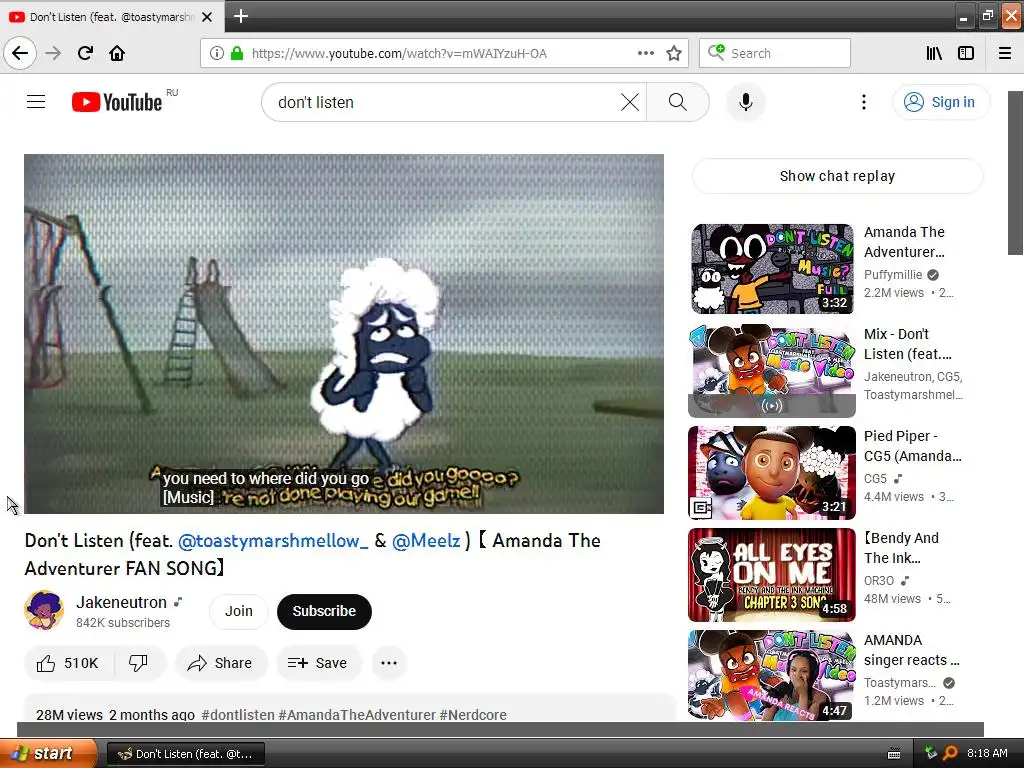Share this video
Viewport: 1024px width, 768px height.
[x=220, y=663]
